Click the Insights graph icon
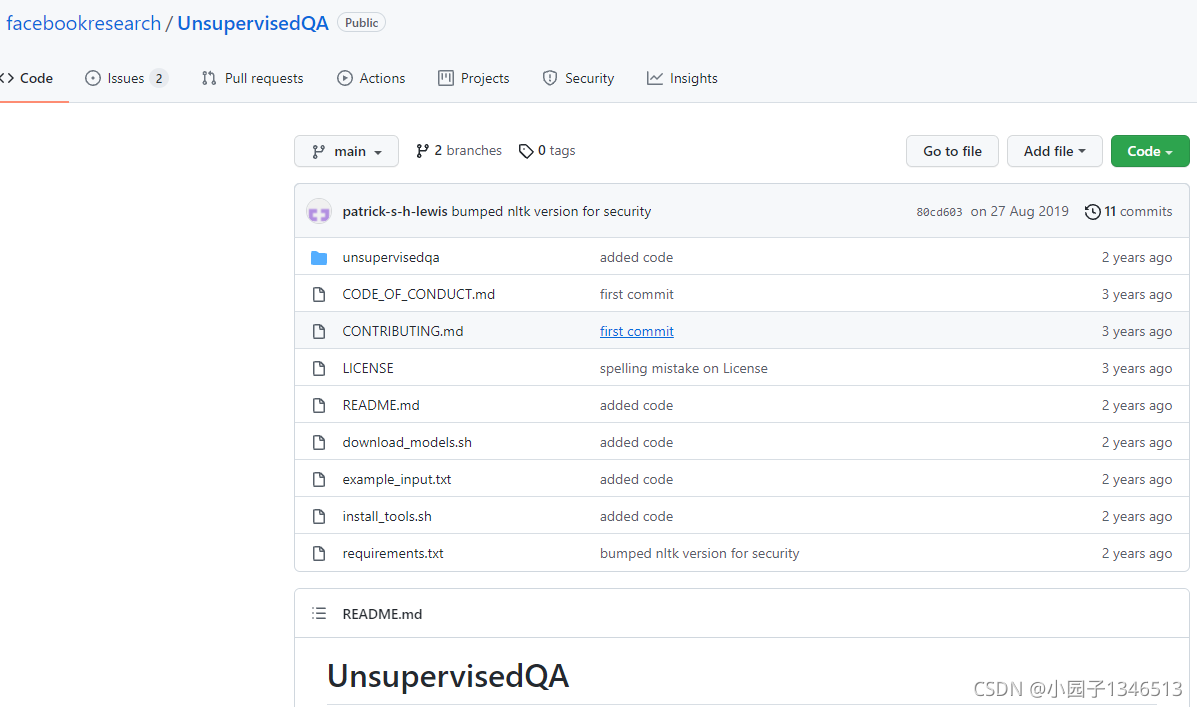The height and width of the screenshot is (707, 1197). (655, 78)
